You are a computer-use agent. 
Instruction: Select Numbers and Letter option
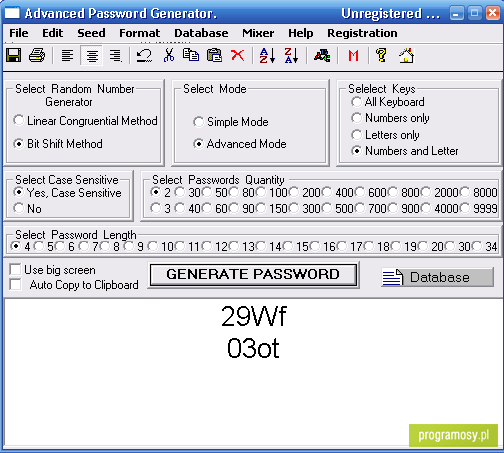coord(405,151)
